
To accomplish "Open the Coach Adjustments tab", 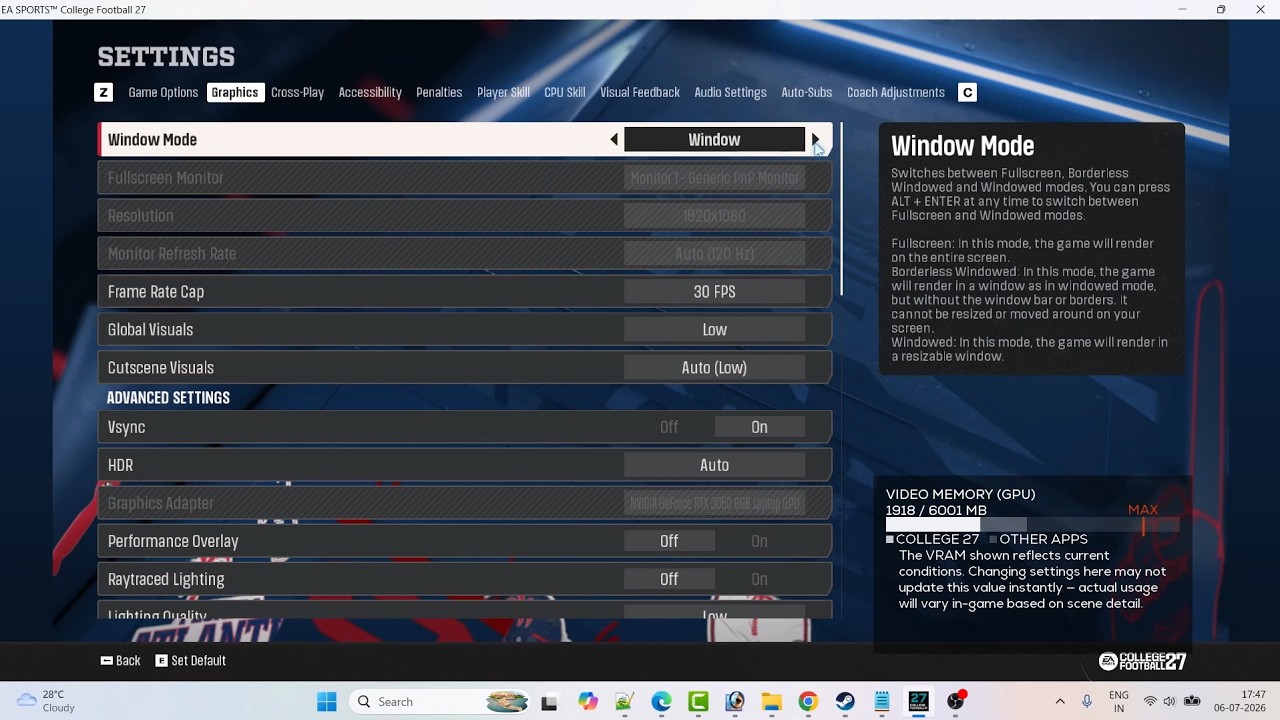I will 896,92.
